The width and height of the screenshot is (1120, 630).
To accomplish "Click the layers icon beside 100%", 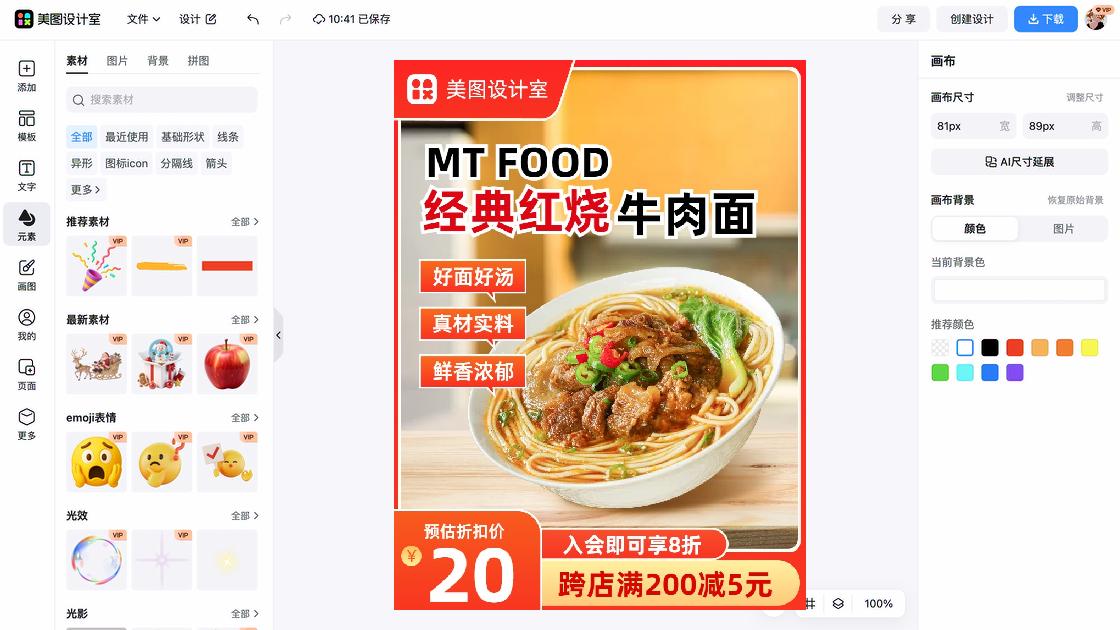I will [838, 604].
